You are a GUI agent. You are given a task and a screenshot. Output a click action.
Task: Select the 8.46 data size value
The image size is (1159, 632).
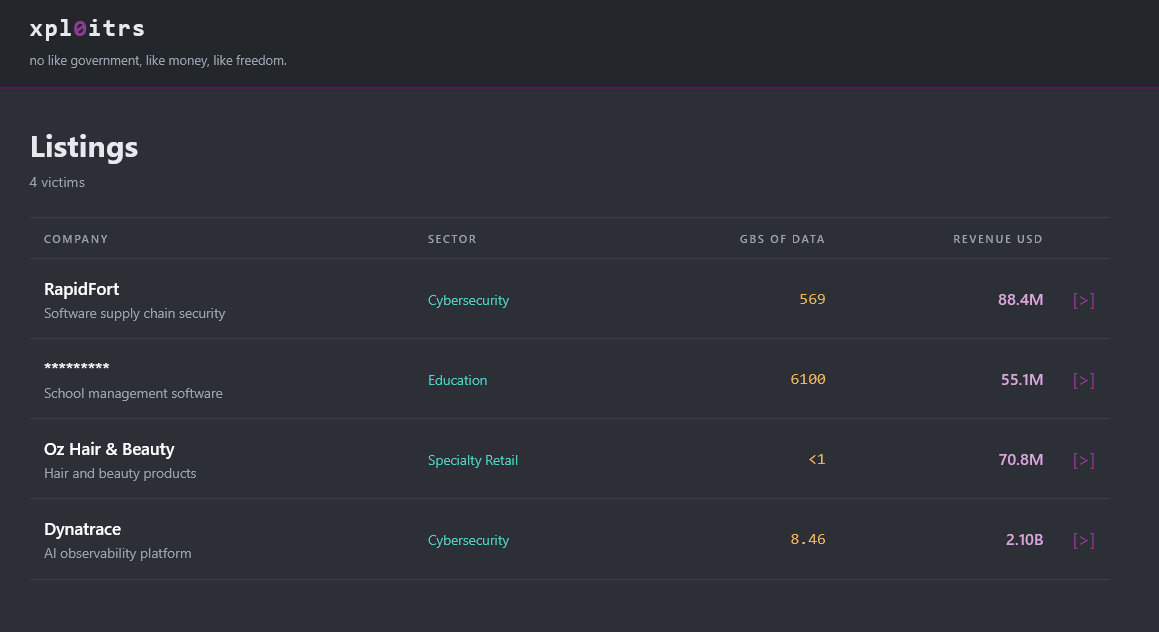pos(808,540)
